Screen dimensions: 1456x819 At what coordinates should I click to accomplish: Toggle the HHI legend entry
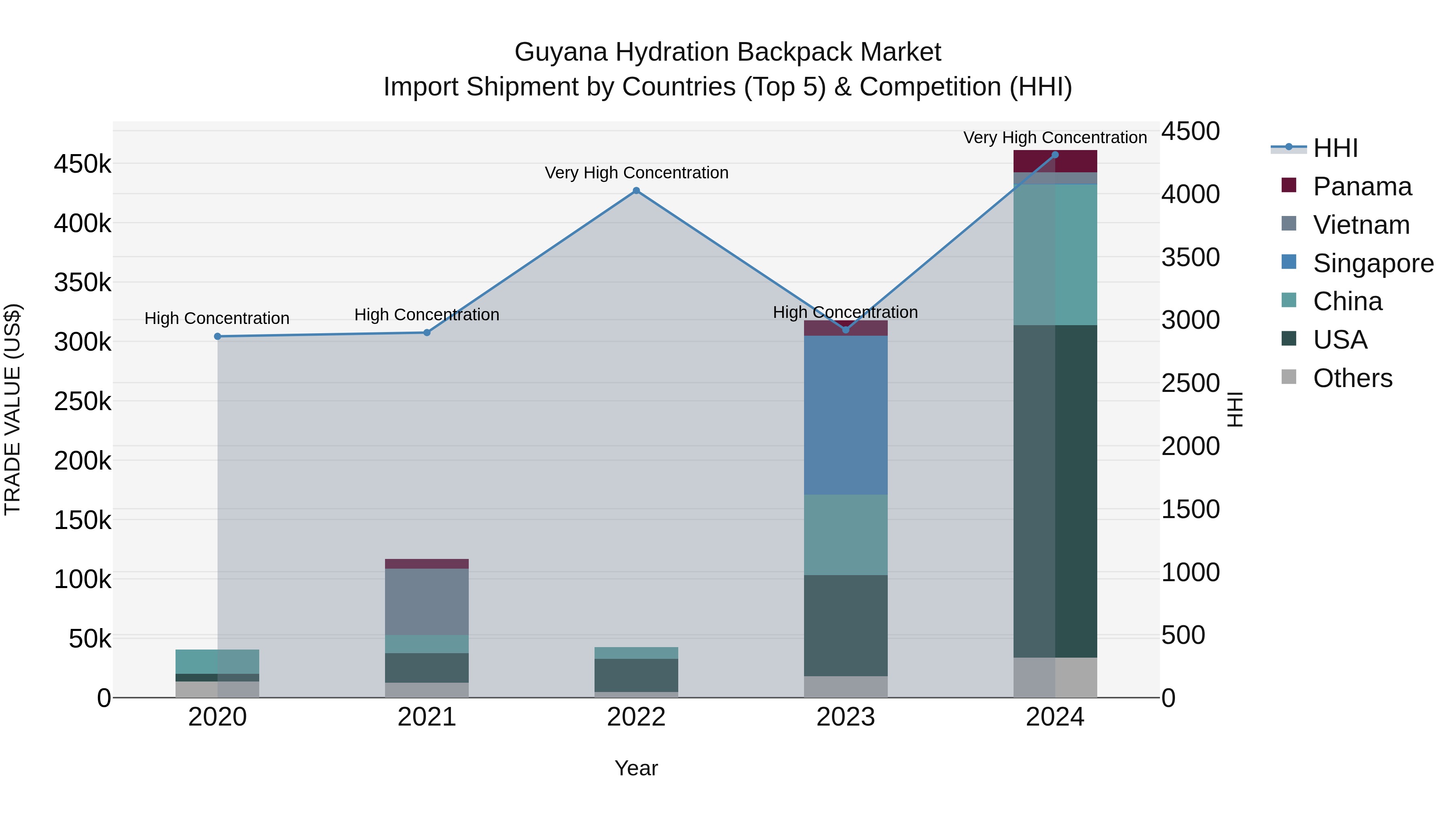point(1315,148)
